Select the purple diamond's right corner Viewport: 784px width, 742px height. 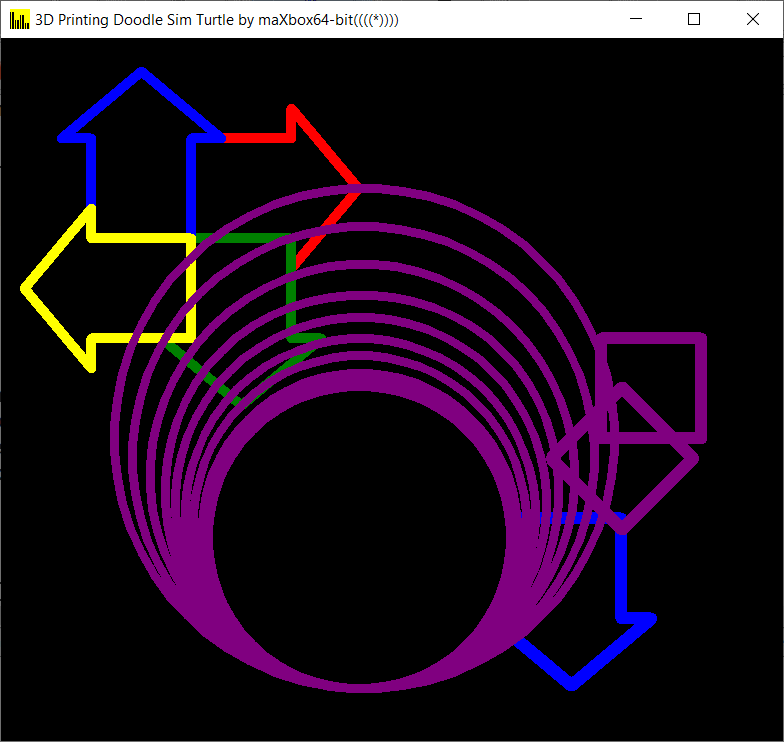click(693, 458)
